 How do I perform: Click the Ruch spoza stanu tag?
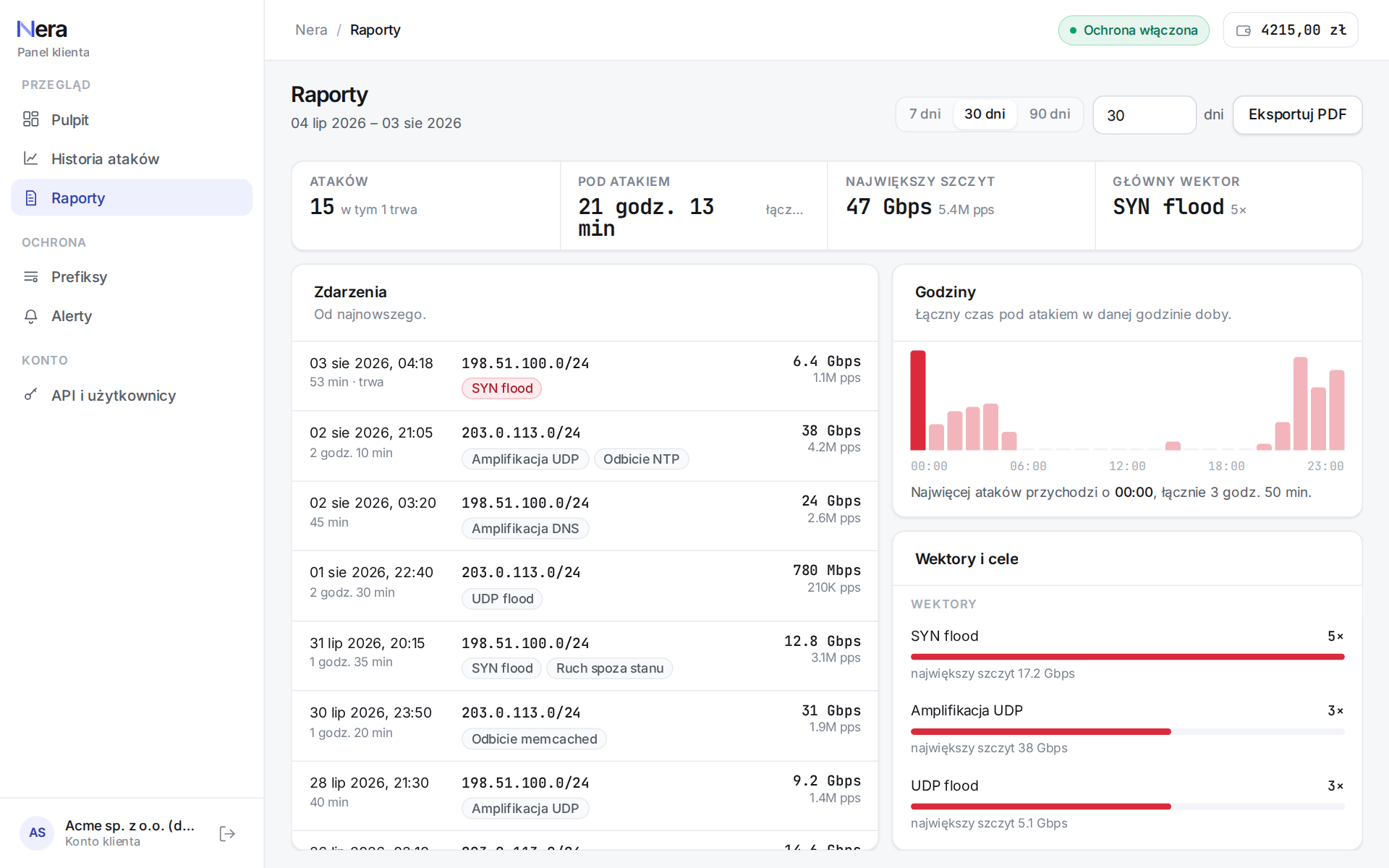point(610,668)
